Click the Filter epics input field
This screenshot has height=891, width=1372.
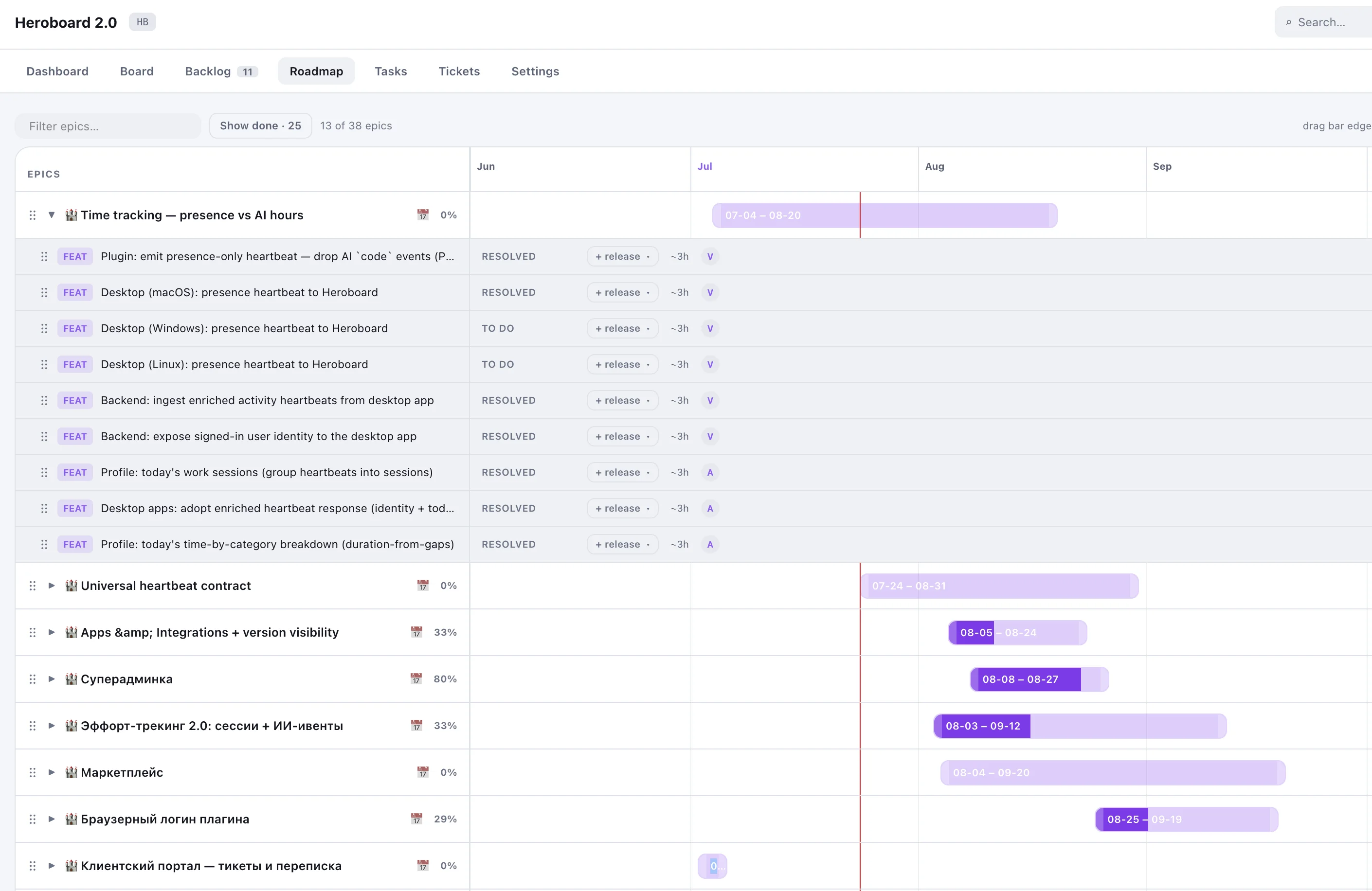coord(108,125)
